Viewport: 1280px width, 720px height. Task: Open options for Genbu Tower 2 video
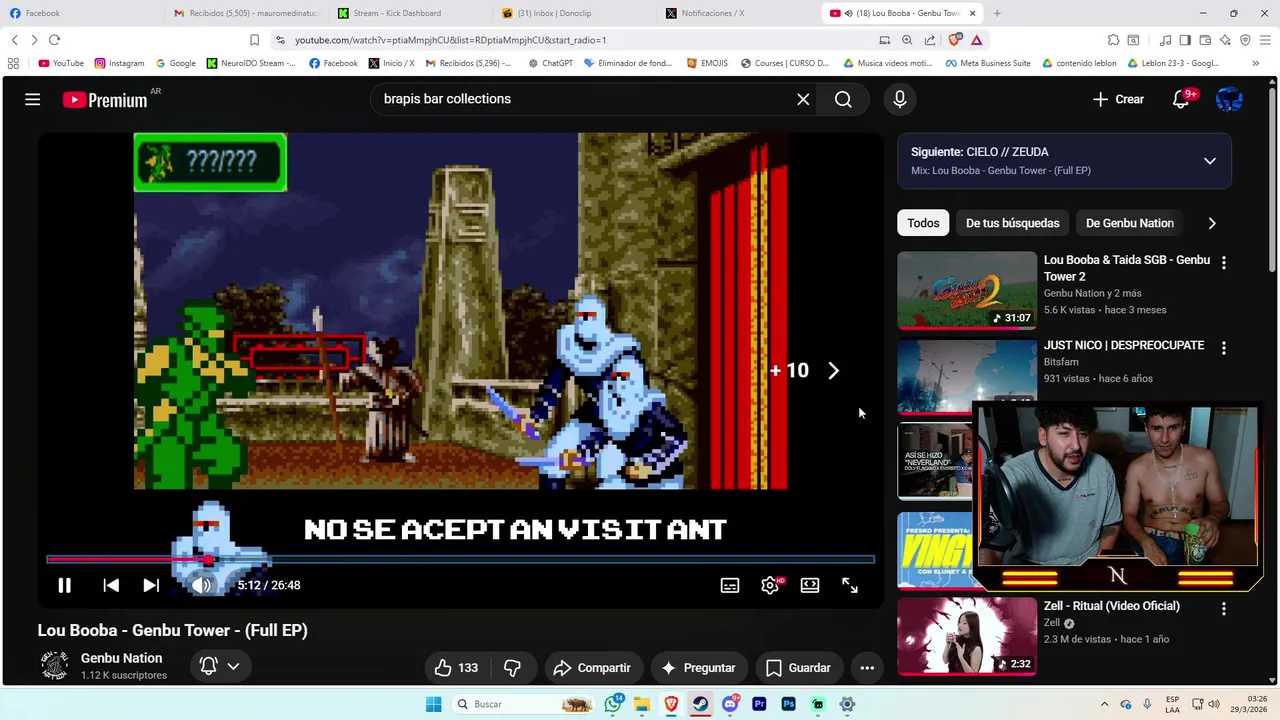[1223, 263]
